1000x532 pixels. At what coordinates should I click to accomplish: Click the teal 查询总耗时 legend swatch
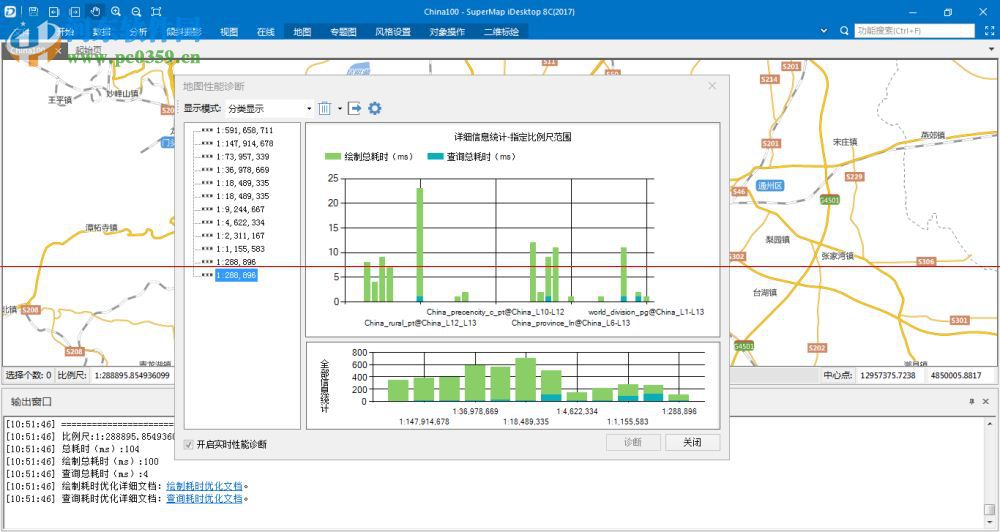coord(435,156)
